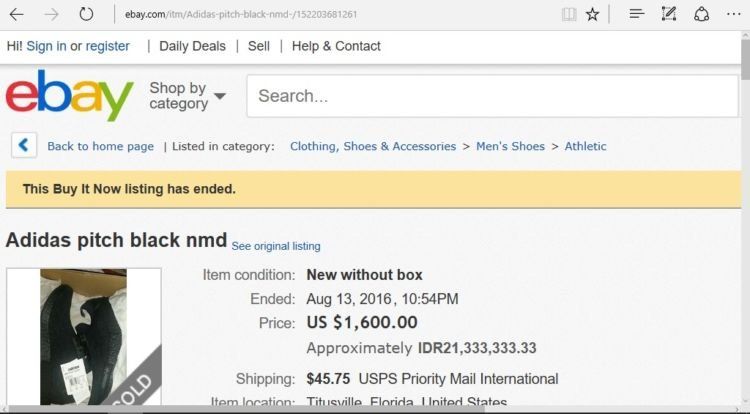Open Daily Deals menu item
The height and width of the screenshot is (414, 750).
192,46
